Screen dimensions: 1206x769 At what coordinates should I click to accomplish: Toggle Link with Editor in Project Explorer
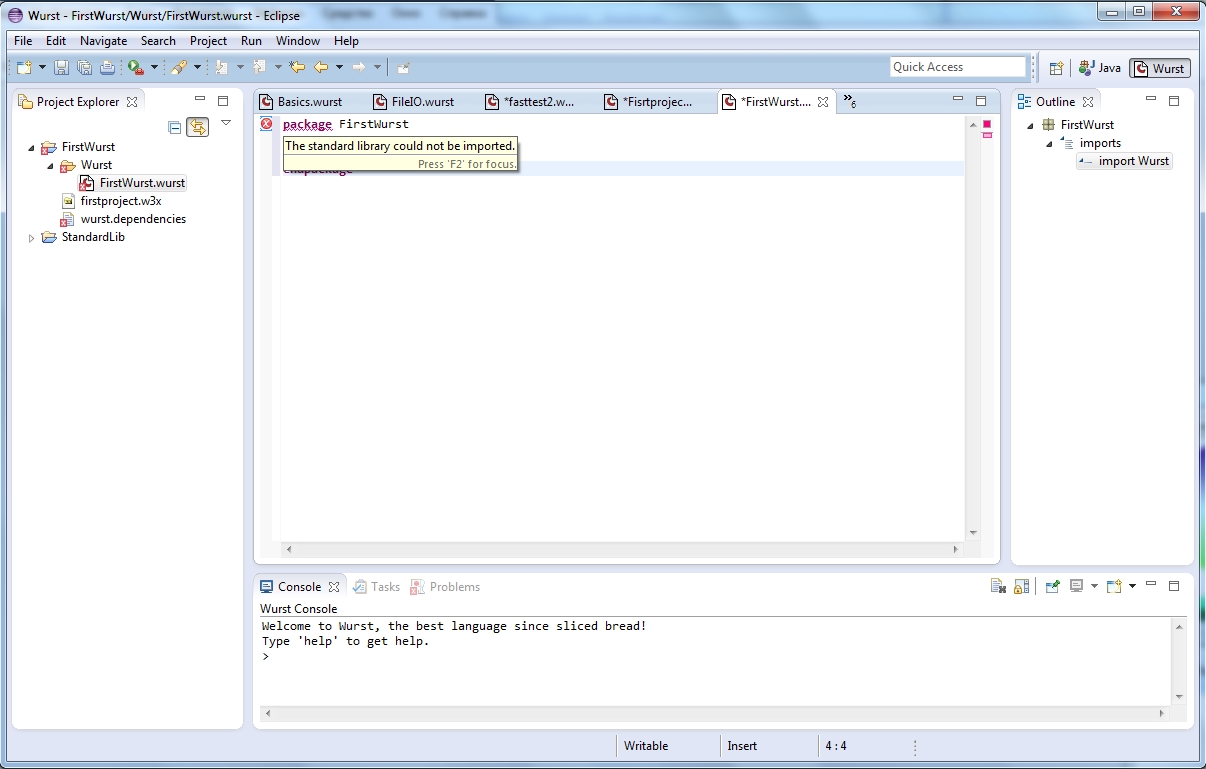click(x=198, y=127)
